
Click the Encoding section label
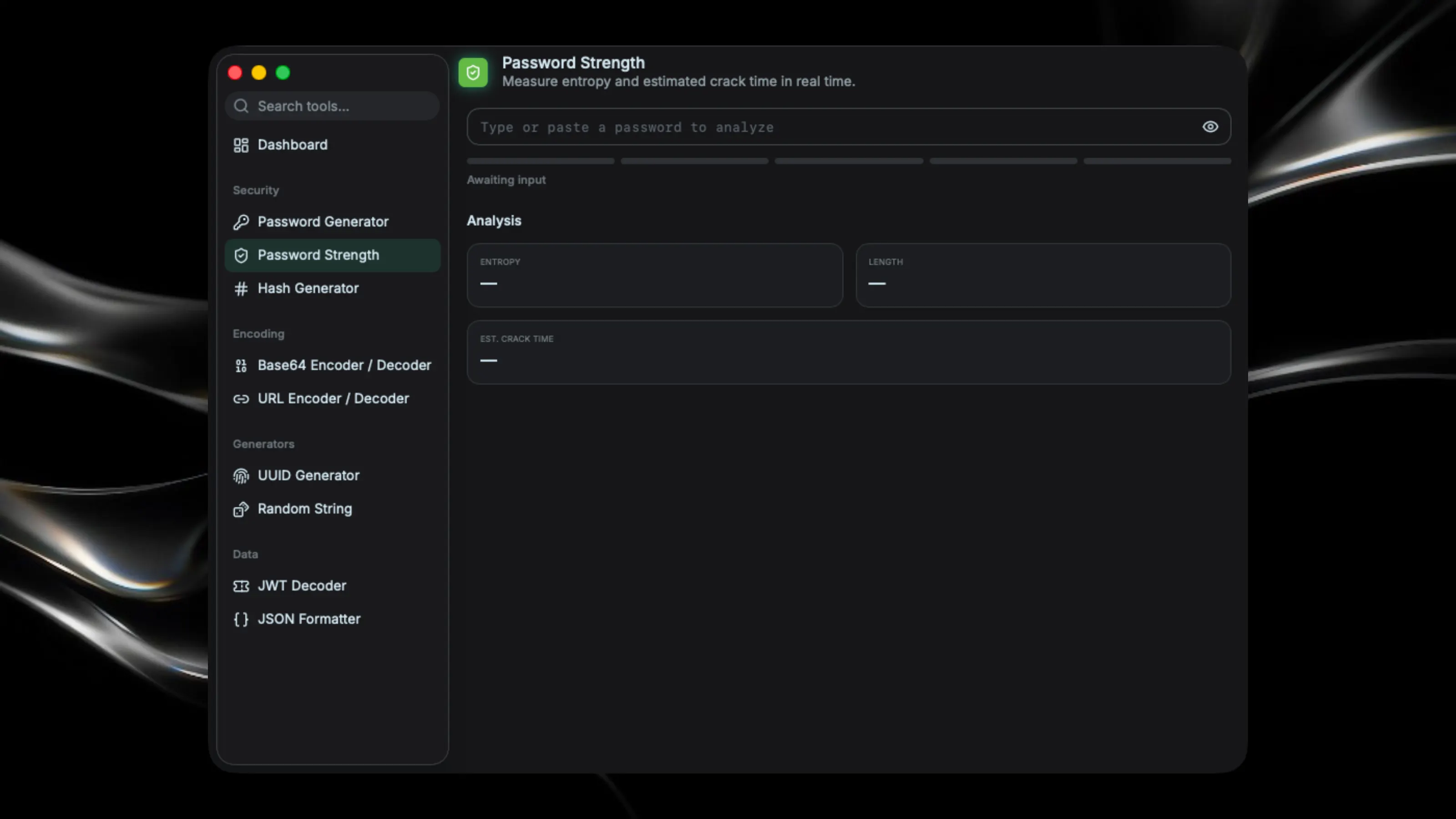click(x=258, y=334)
